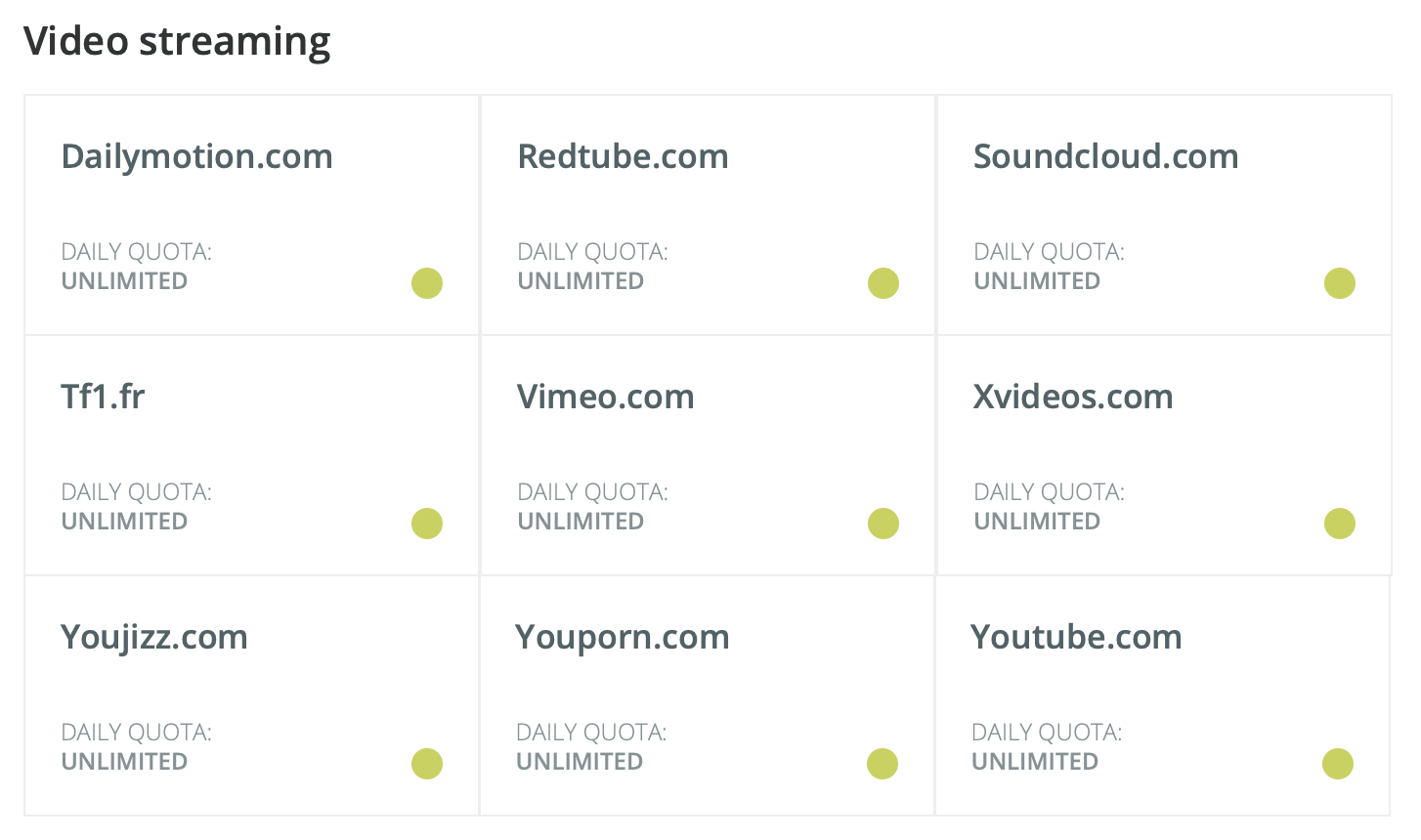This screenshot has width=1421, height=840.
Task: Click the green status dot for Redtube.com
Action: (883, 283)
